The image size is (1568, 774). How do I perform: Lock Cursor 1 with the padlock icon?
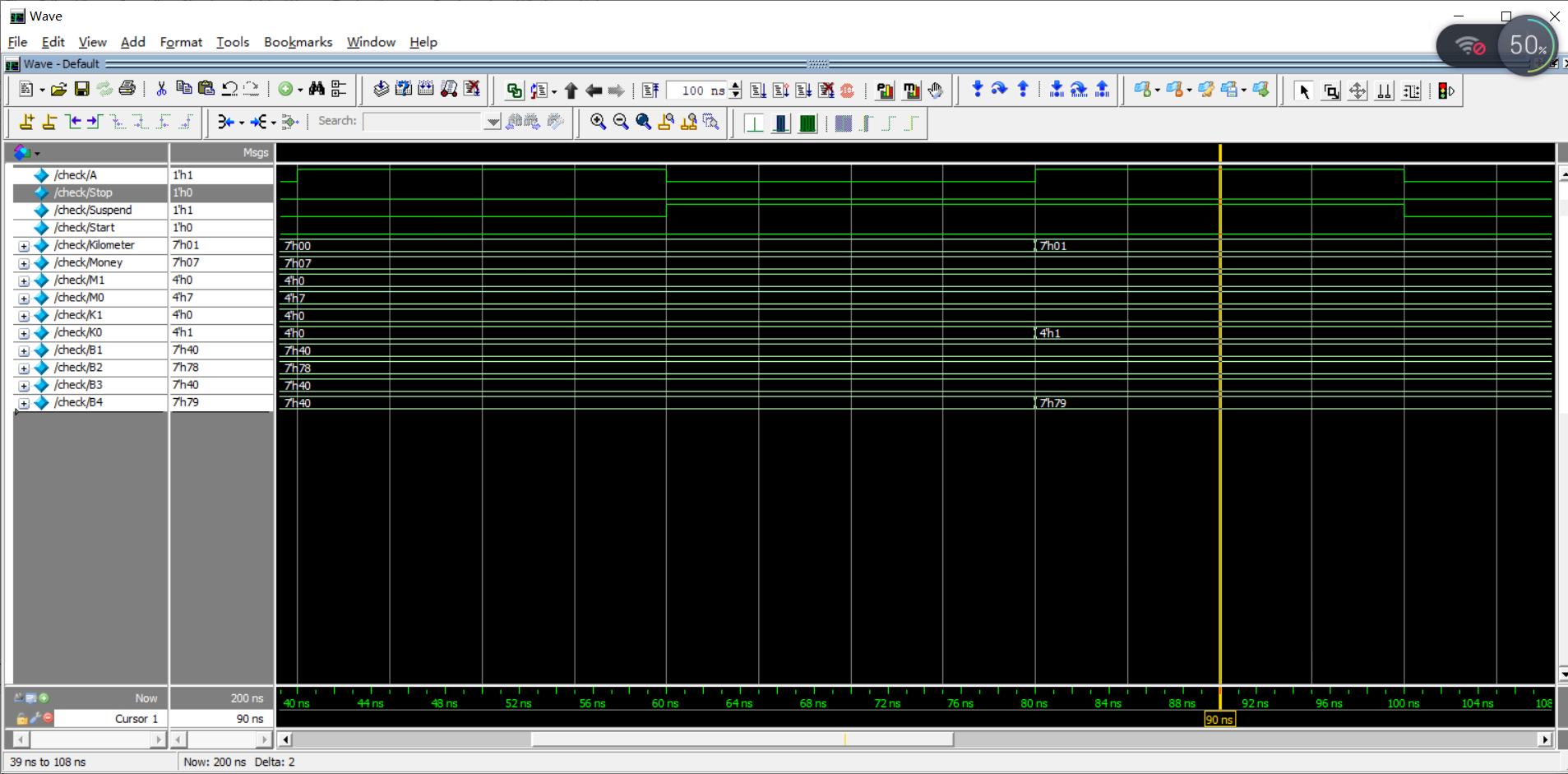[x=21, y=718]
